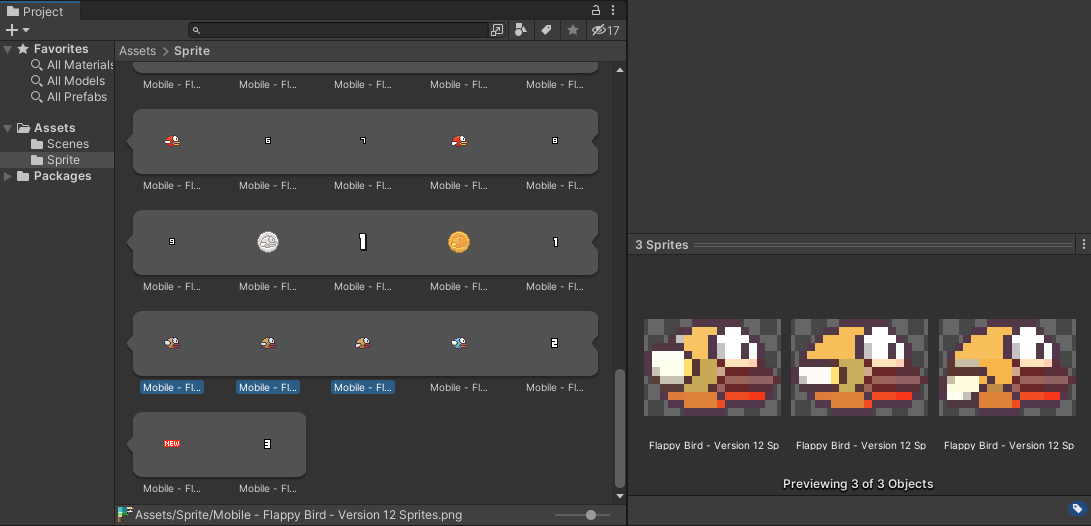Screen dimensions: 1091x526
Task: Collapse the coin sprite row arrow
Action: coord(129,242)
